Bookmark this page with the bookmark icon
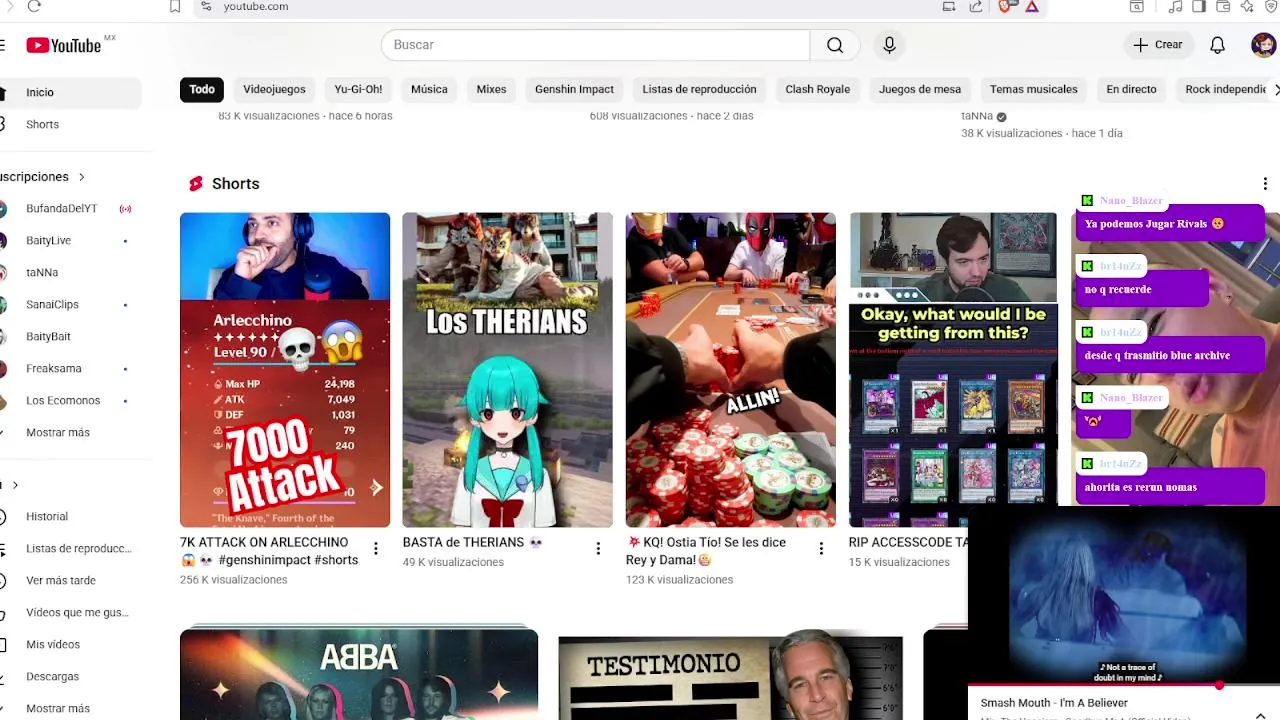1280x720 pixels. [175, 6]
